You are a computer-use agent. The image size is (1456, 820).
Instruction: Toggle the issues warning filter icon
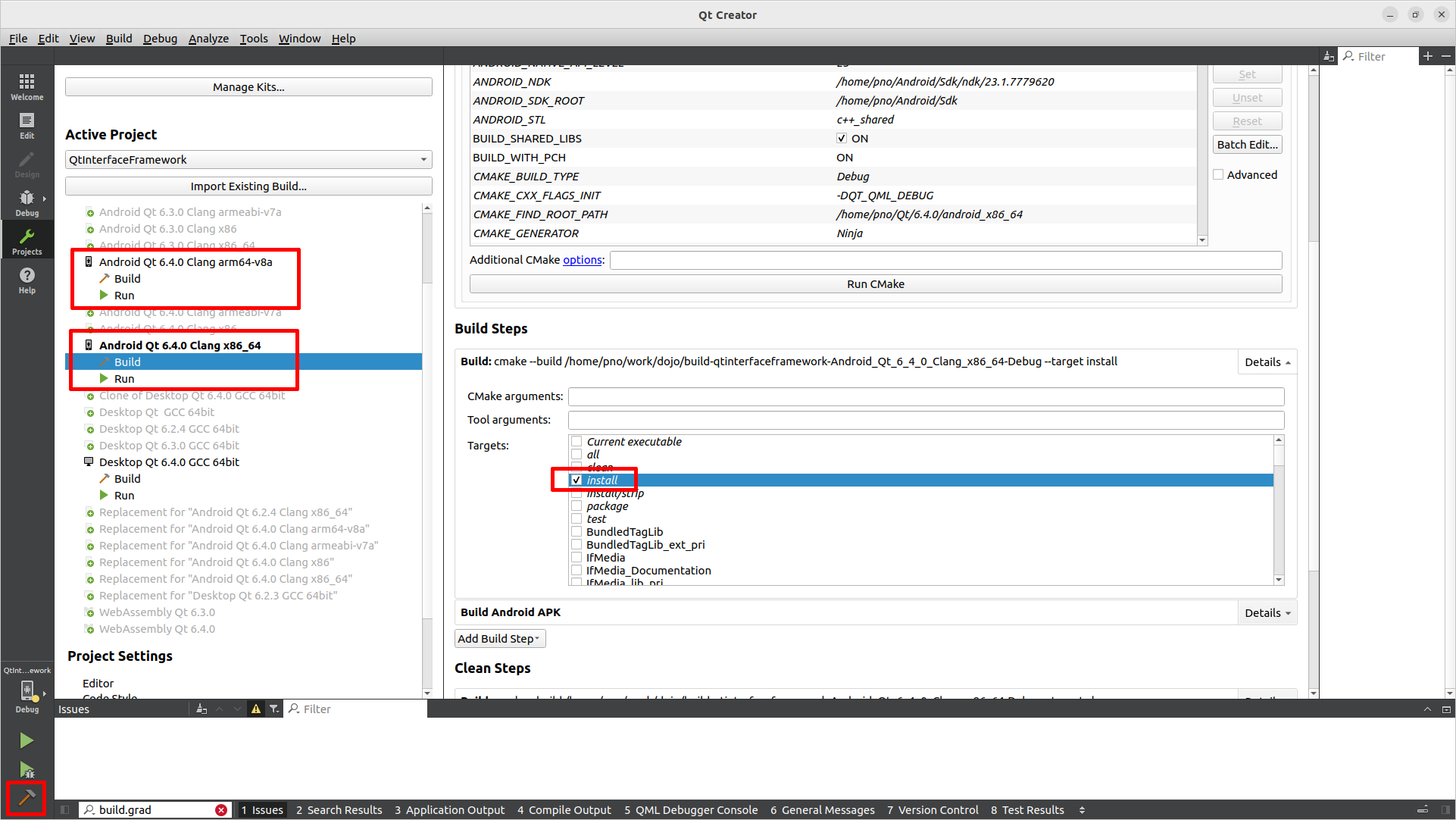click(x=256, y=709)
